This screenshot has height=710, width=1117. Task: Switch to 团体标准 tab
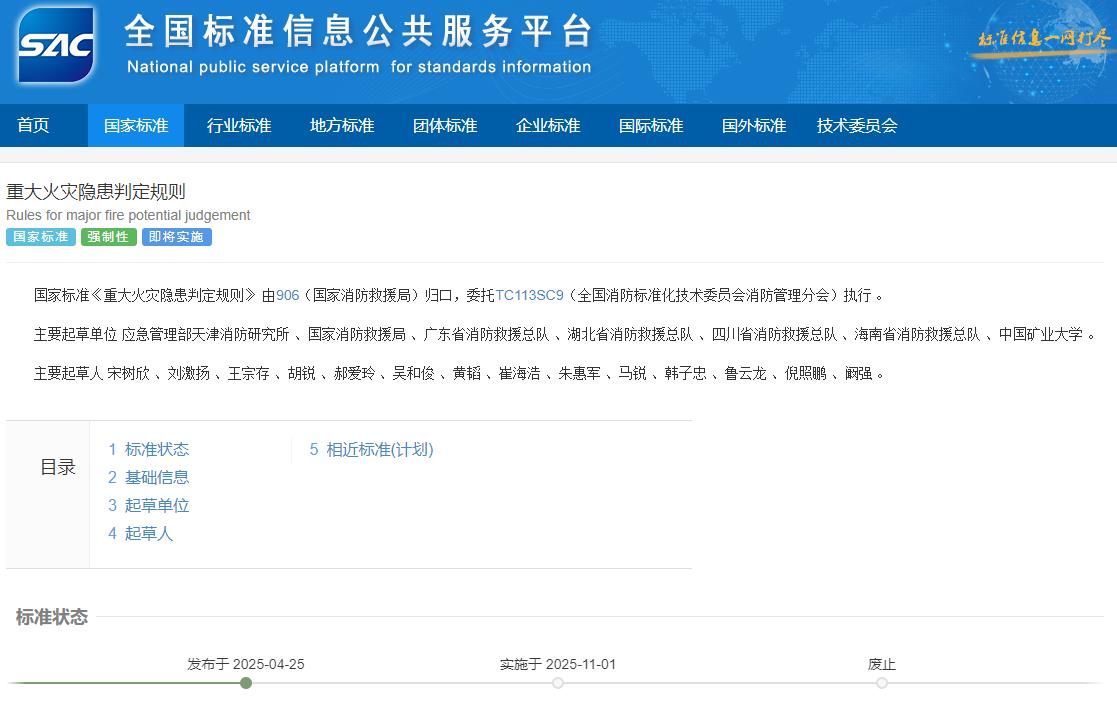tap(445, 125)
